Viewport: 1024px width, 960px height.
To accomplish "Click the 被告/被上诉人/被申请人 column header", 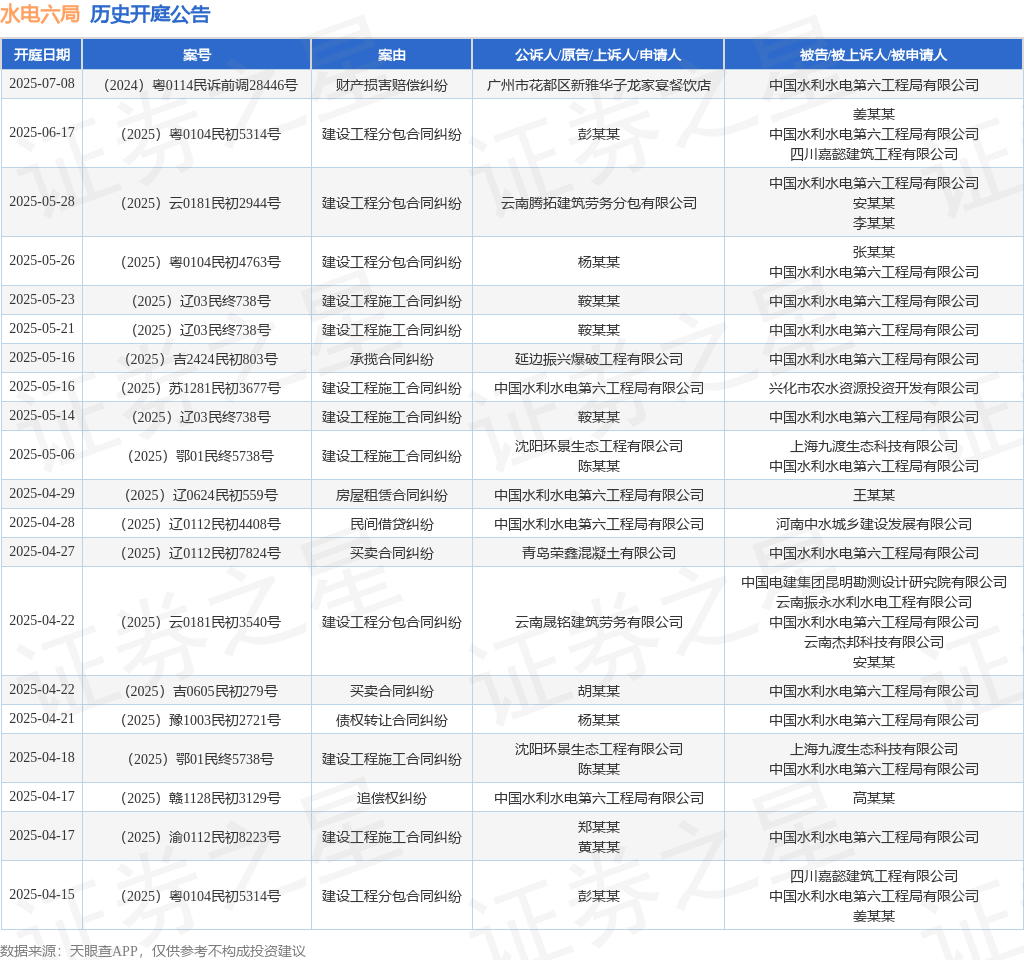I will [x=874, y=55].
